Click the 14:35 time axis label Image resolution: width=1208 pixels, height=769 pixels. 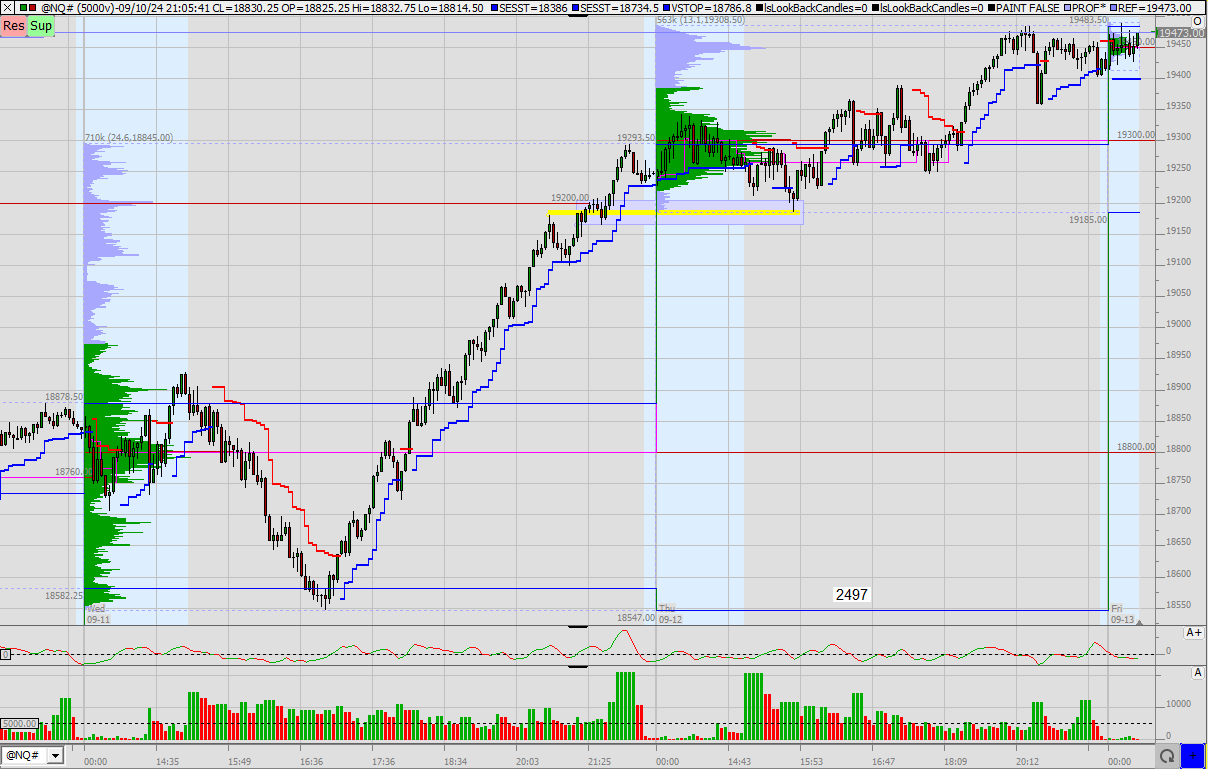click(x=167, y=762)
